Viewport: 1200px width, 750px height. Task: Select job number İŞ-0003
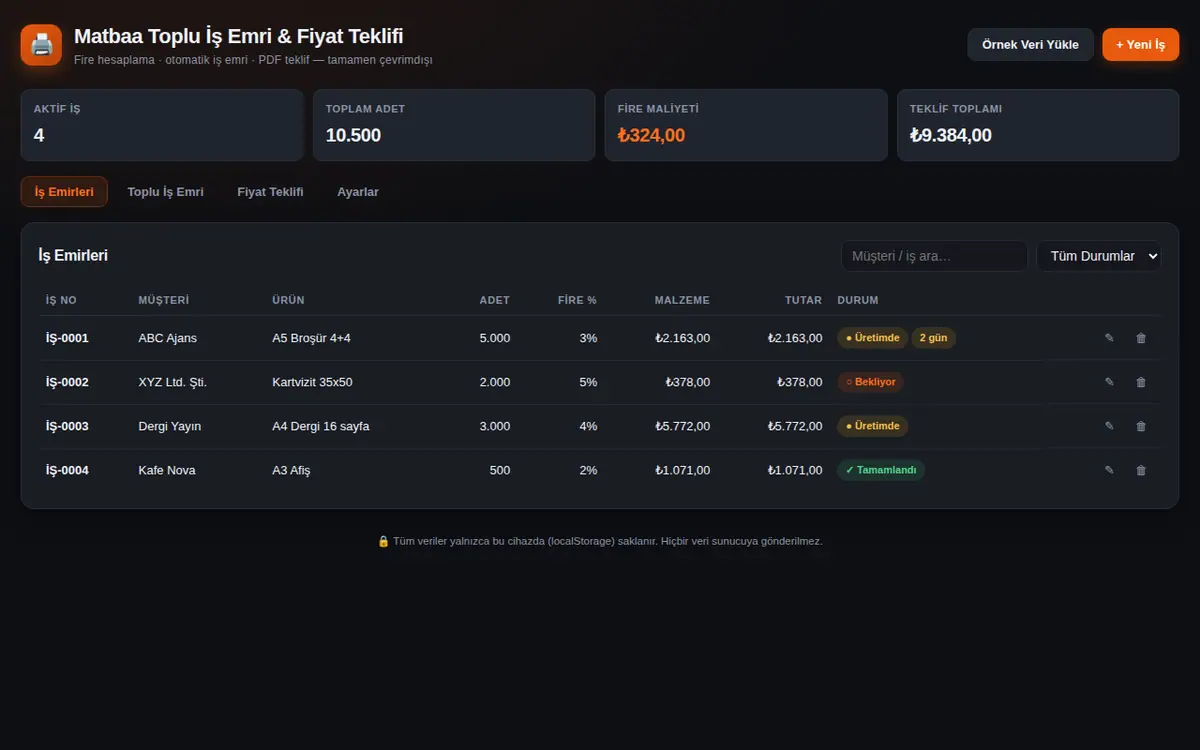point(67,426)
